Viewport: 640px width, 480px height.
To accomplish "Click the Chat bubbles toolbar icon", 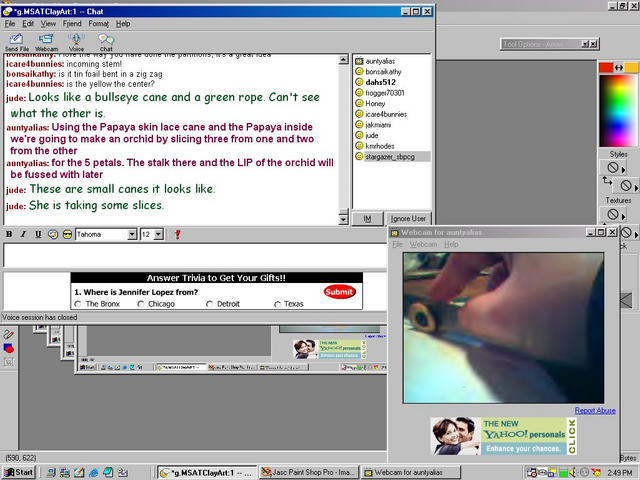I will point(106,40).
